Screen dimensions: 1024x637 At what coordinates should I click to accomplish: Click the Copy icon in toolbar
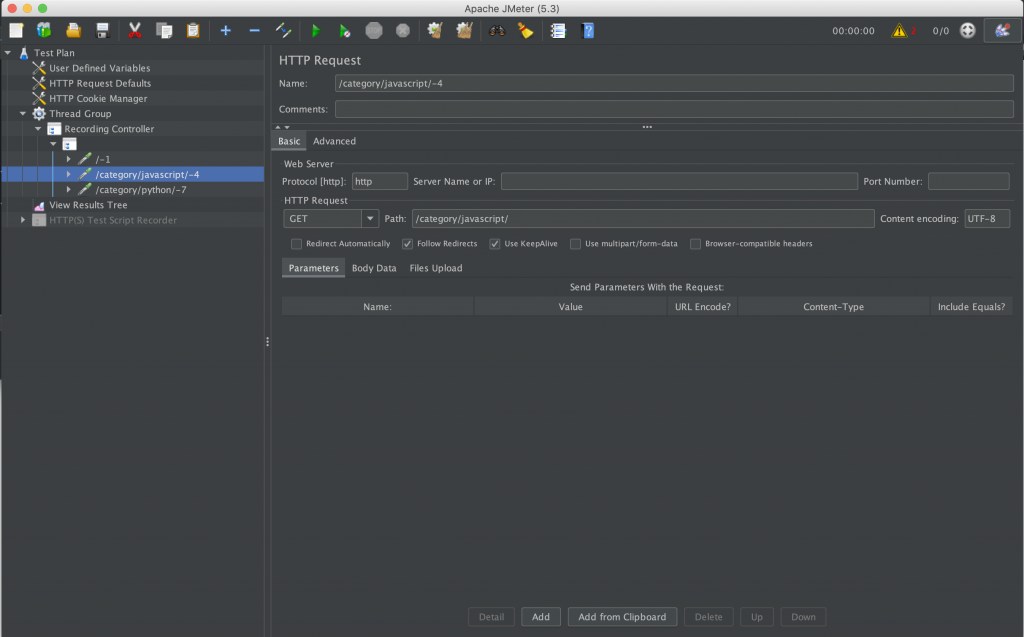pos(164,31)
